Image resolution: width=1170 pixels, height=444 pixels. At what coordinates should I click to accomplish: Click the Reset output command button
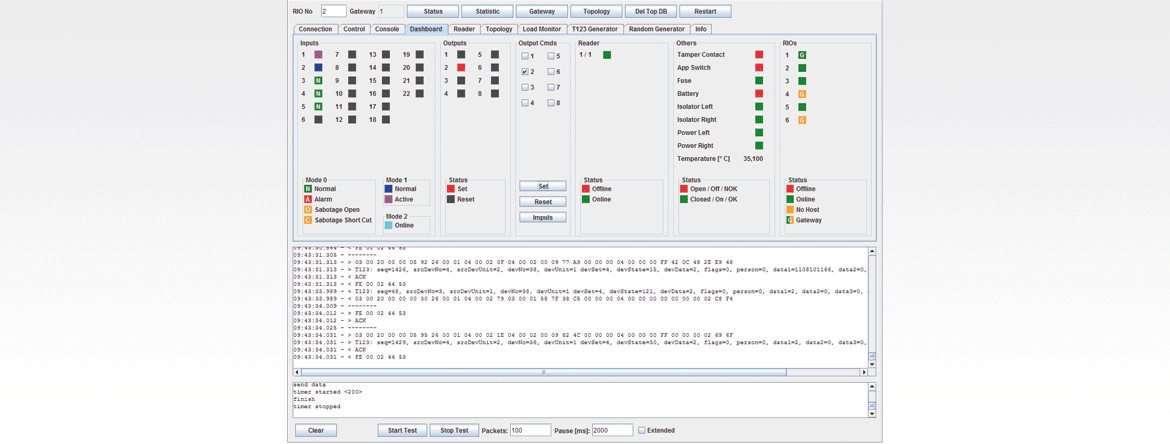542,201
